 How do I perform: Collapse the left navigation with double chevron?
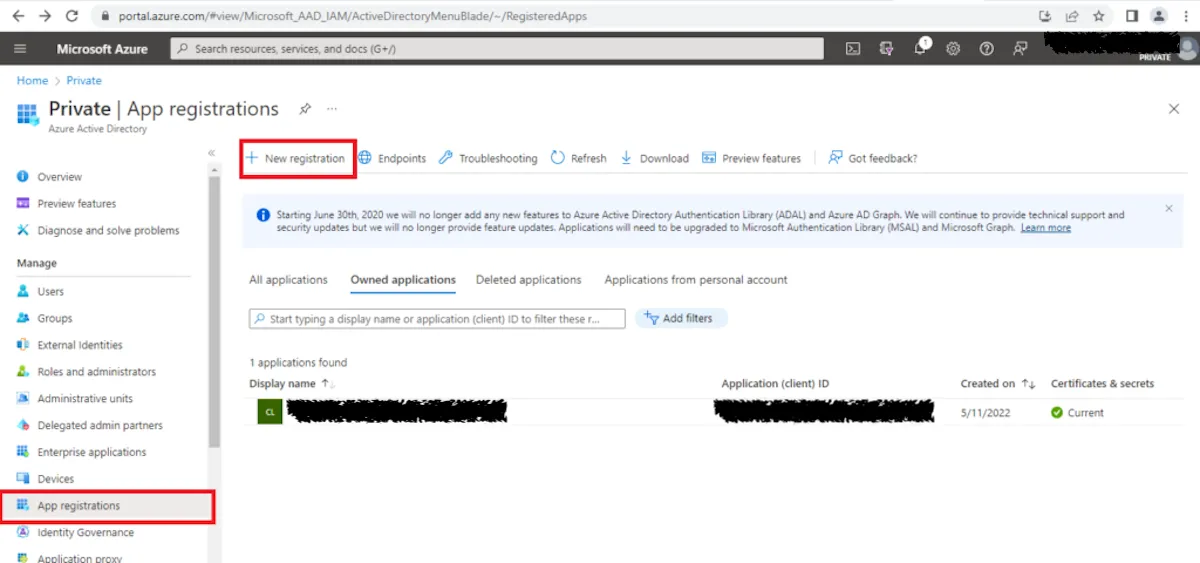211,152
